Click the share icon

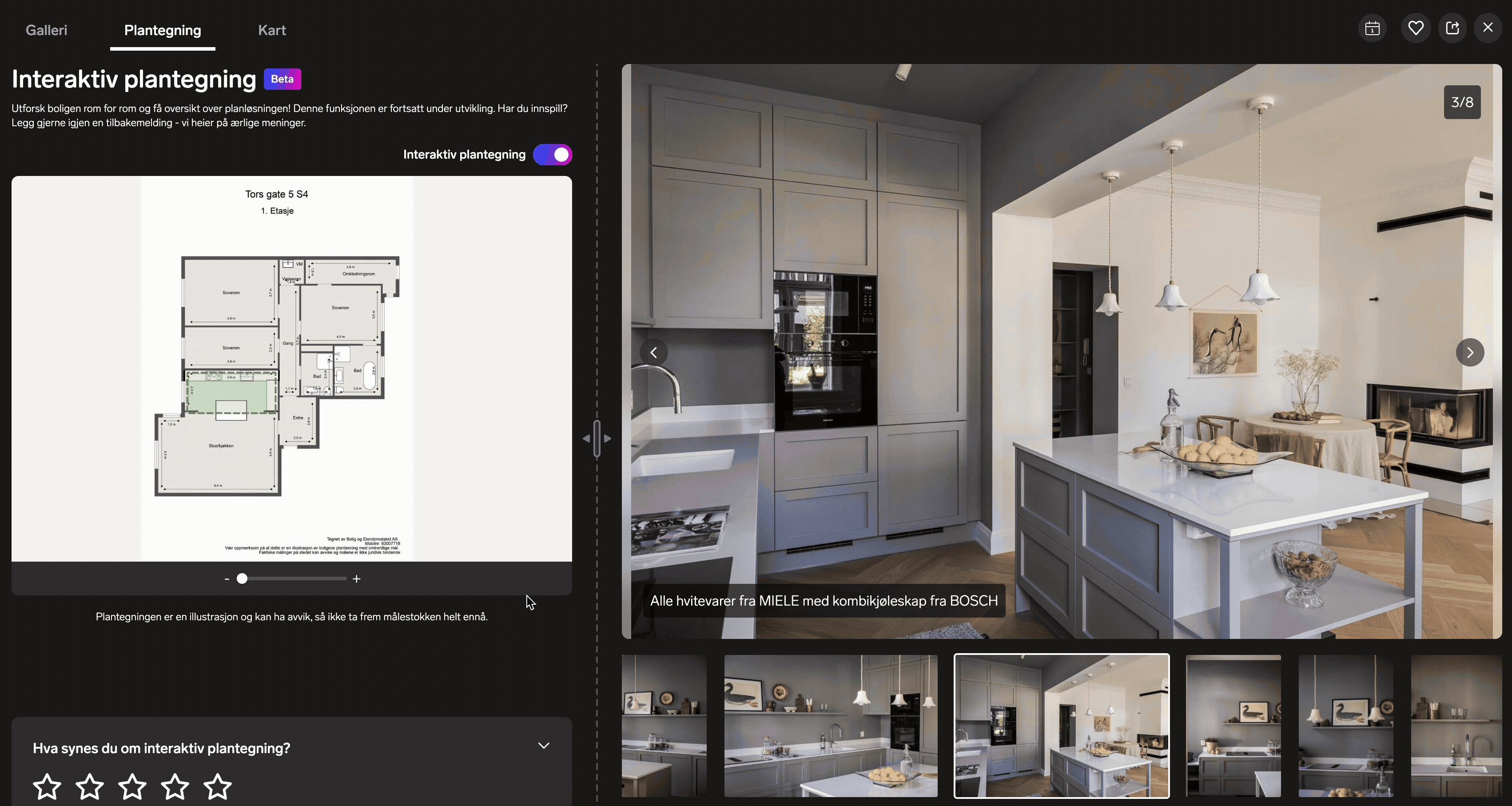tap(1452, 28)
